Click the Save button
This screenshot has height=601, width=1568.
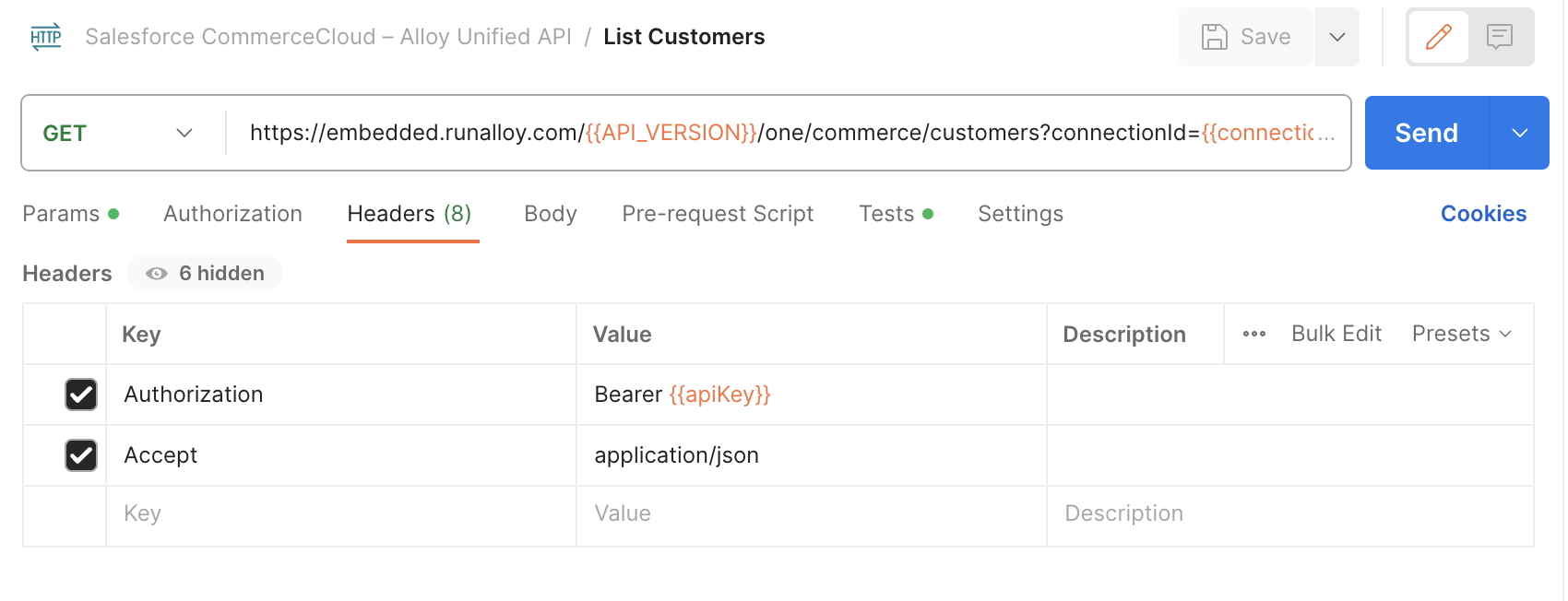coord(1246,37)
